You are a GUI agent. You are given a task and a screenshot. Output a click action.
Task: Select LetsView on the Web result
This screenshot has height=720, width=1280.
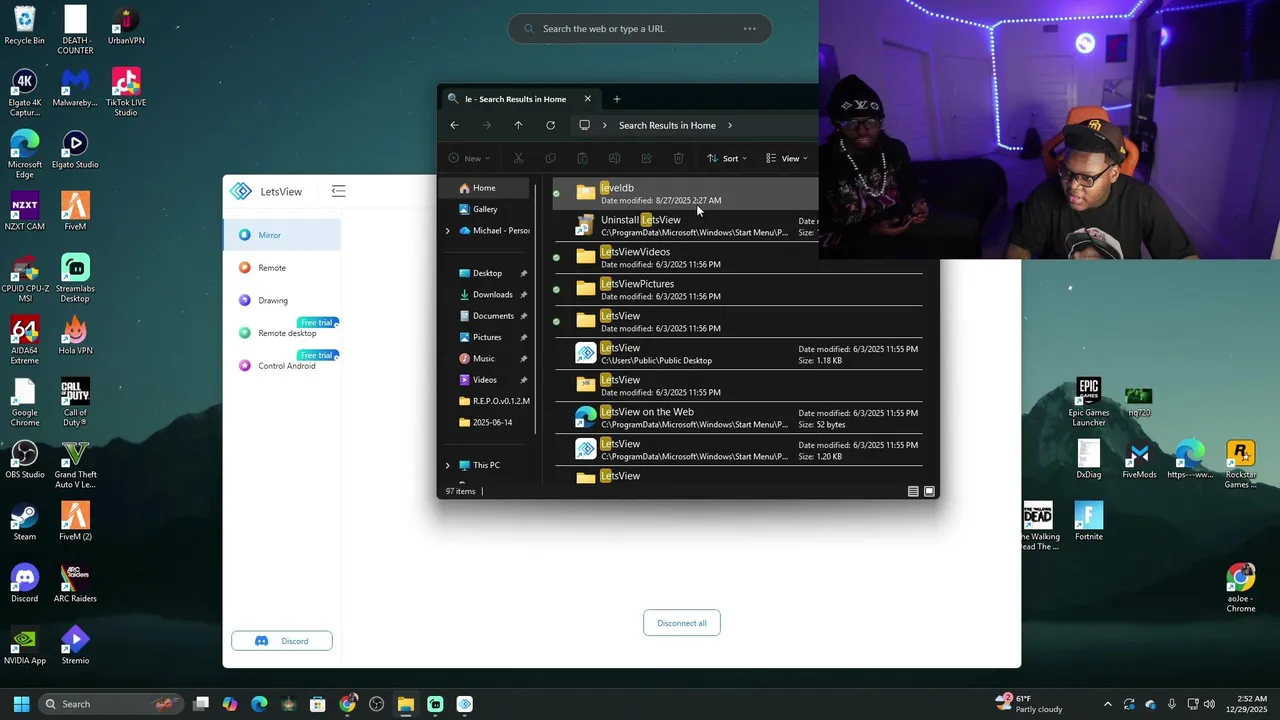point(738,418)
